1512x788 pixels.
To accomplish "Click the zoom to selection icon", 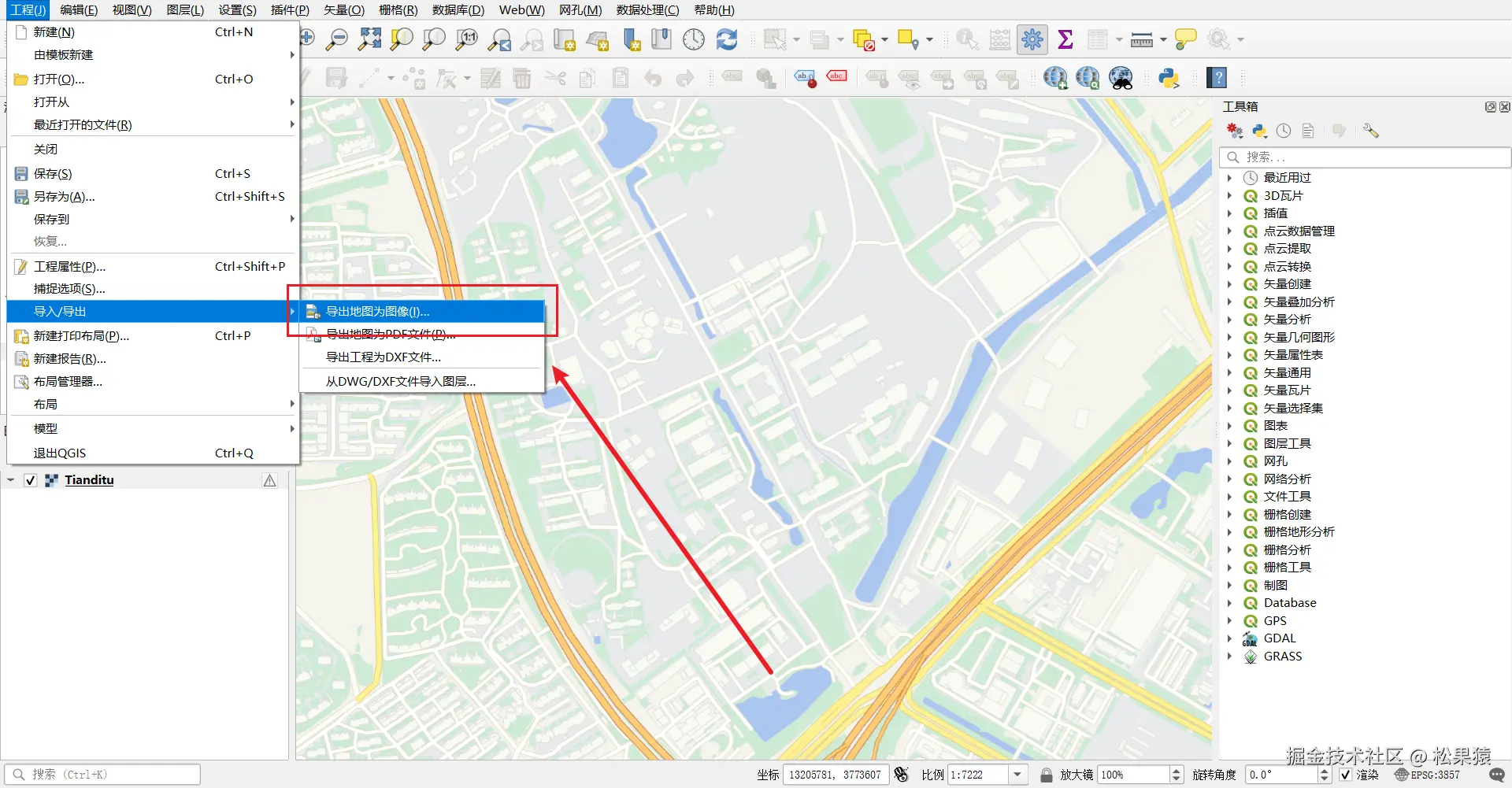I will click(402, 39).
